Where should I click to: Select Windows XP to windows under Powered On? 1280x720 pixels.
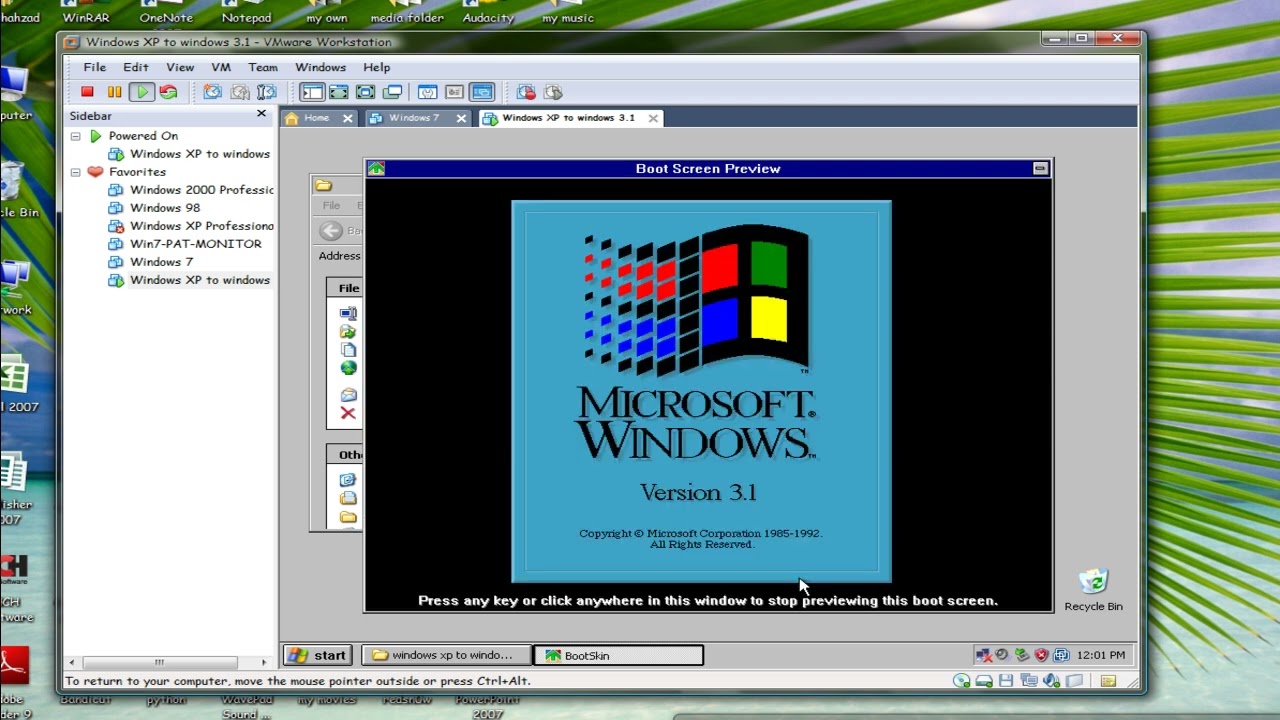point(190,154)
